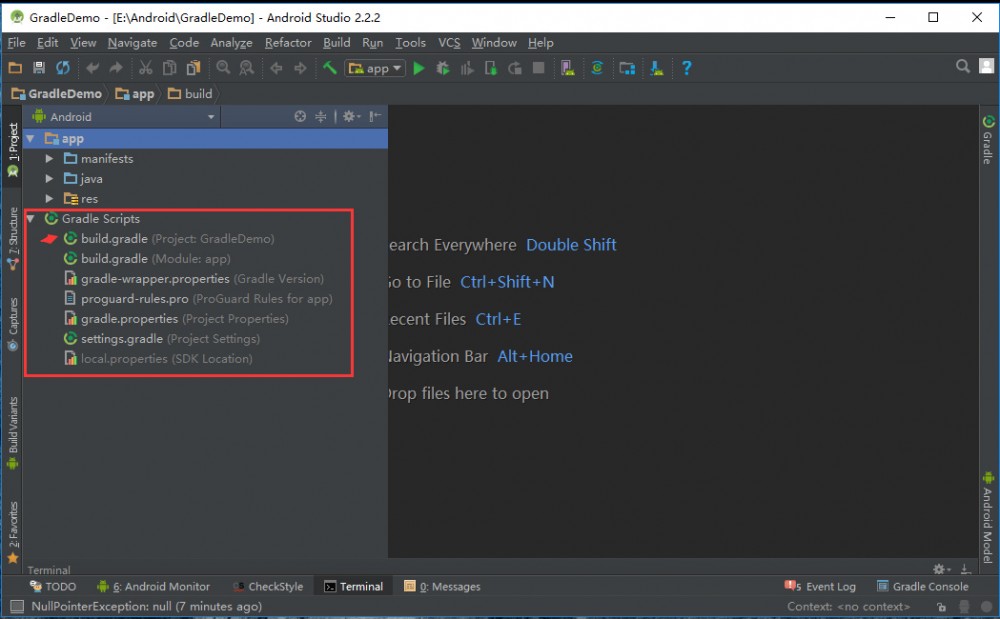1000x619 pixels.
Task: Click the Synchronize refresh icon
Action: point(62,68)
